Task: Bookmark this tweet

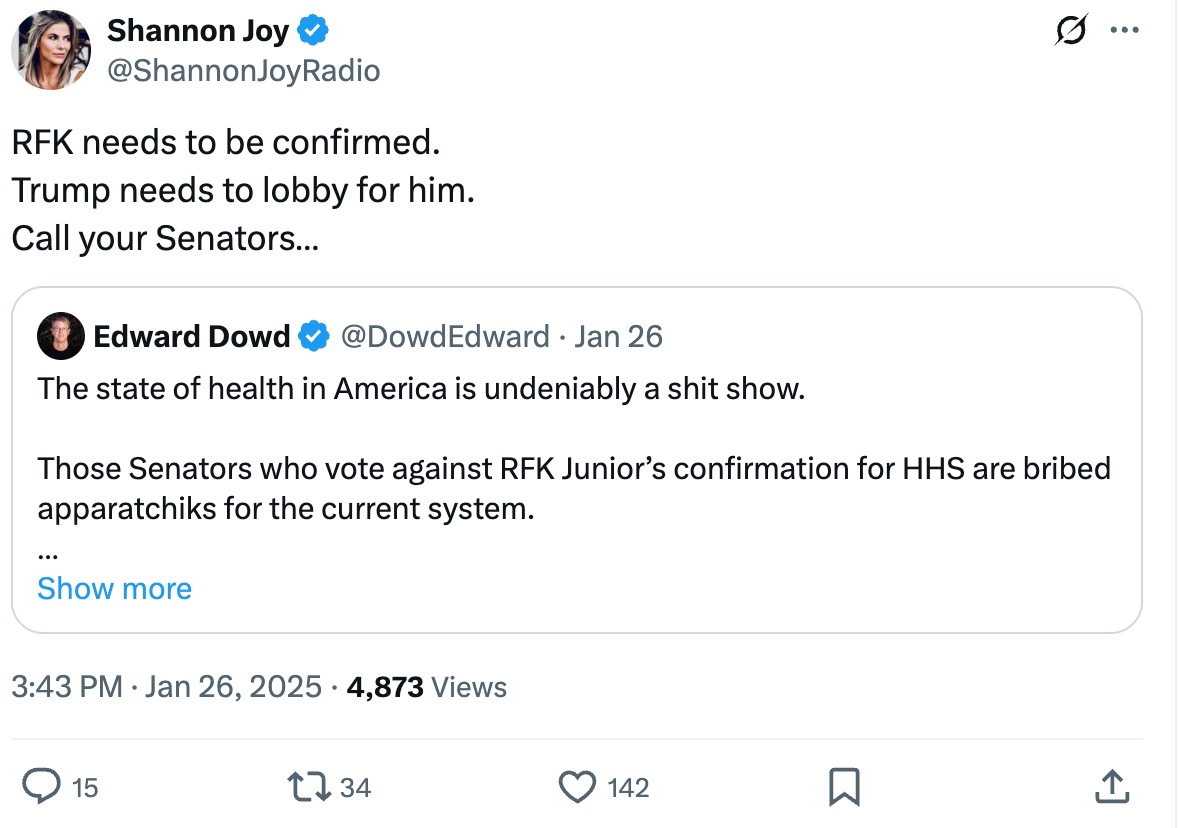Action: point(844,788)
